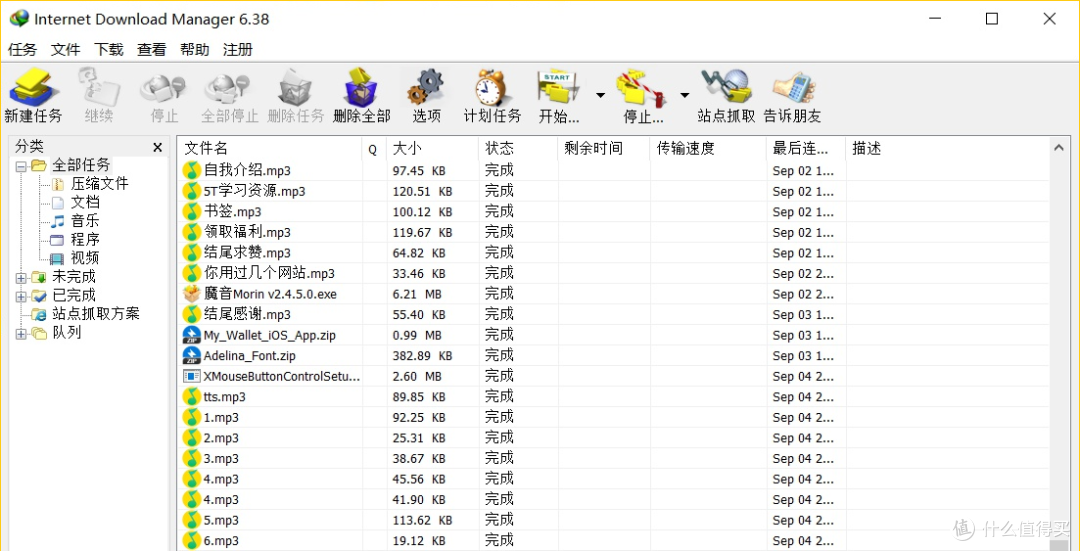Select 站点抓取方案 in the tree
Image resolution: width=1080 pixels, height=551 pixels.
point(96,314)
